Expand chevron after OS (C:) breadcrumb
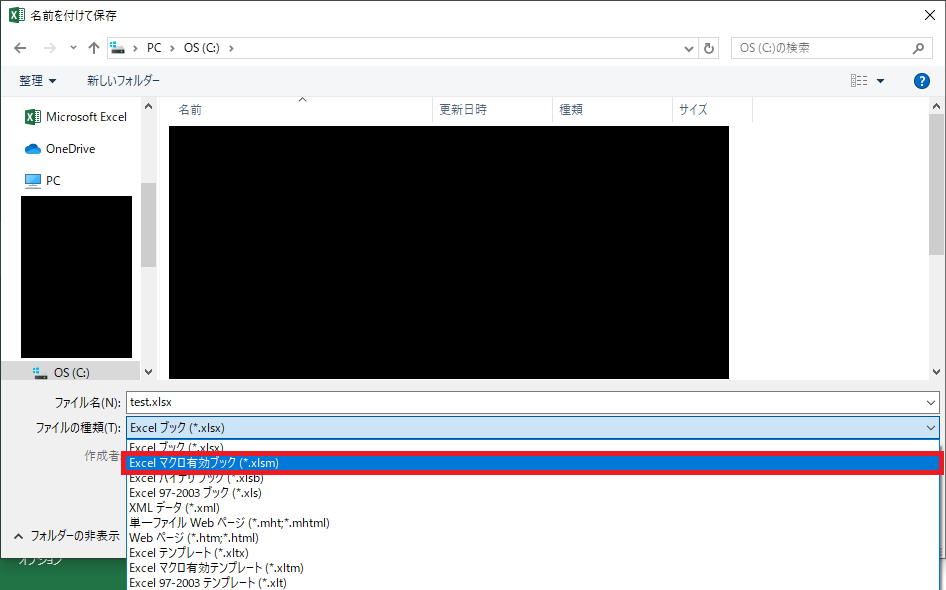The height and width of the screenshot is (590, 946). (231, 48)
